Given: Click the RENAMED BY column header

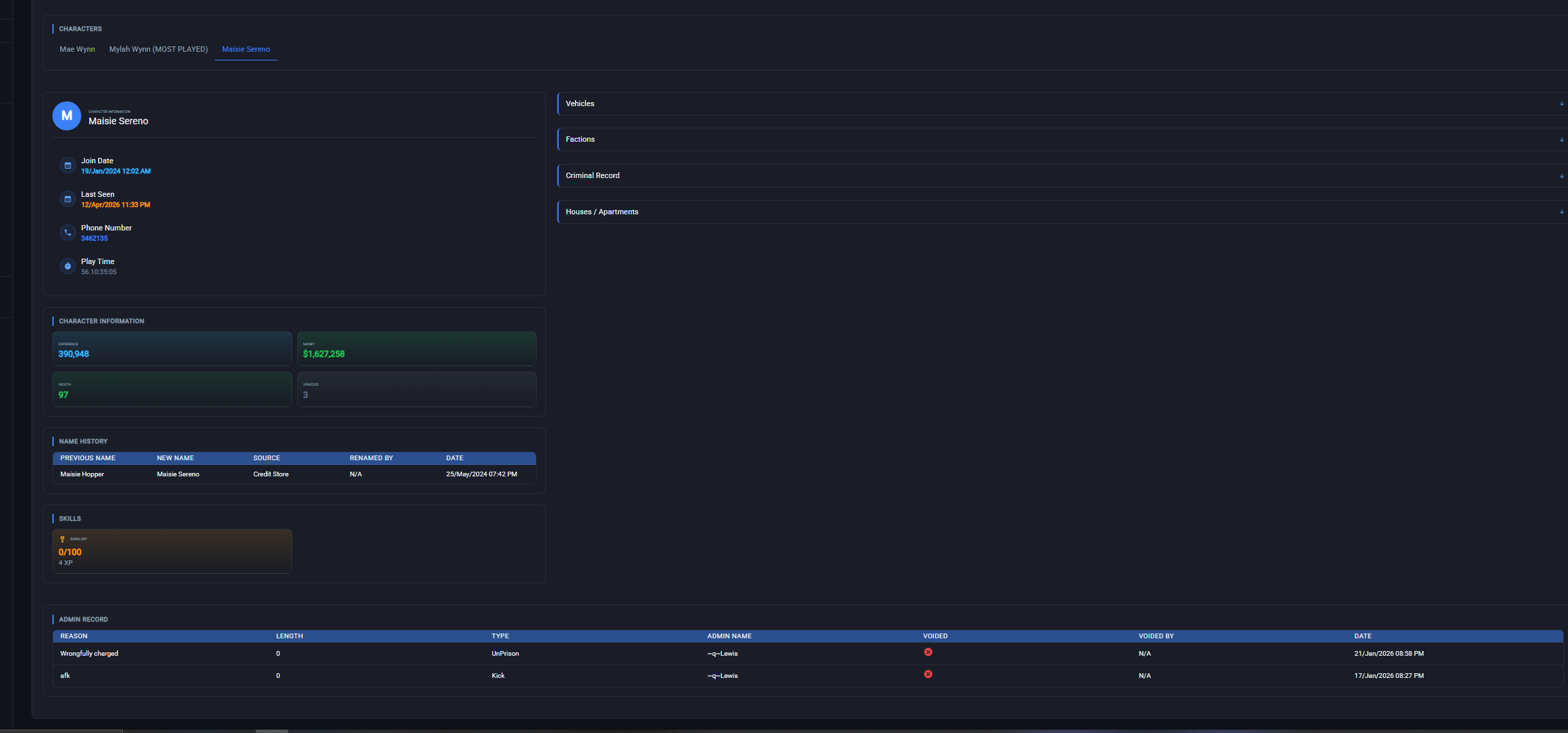Looking at the screenshot, I should [x=371, y=458].
